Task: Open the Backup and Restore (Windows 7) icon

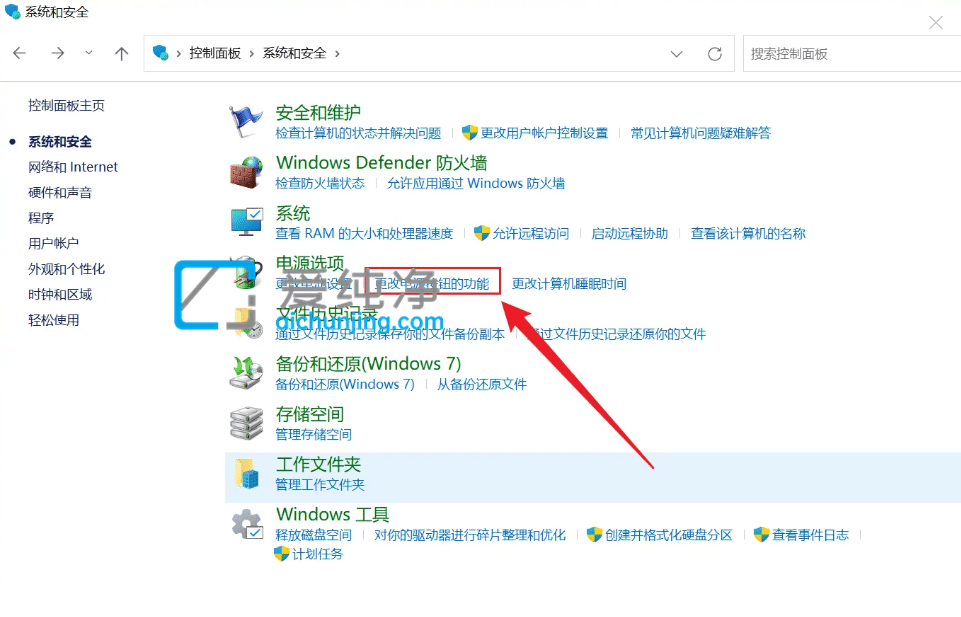Action: [x=246, y=373]
